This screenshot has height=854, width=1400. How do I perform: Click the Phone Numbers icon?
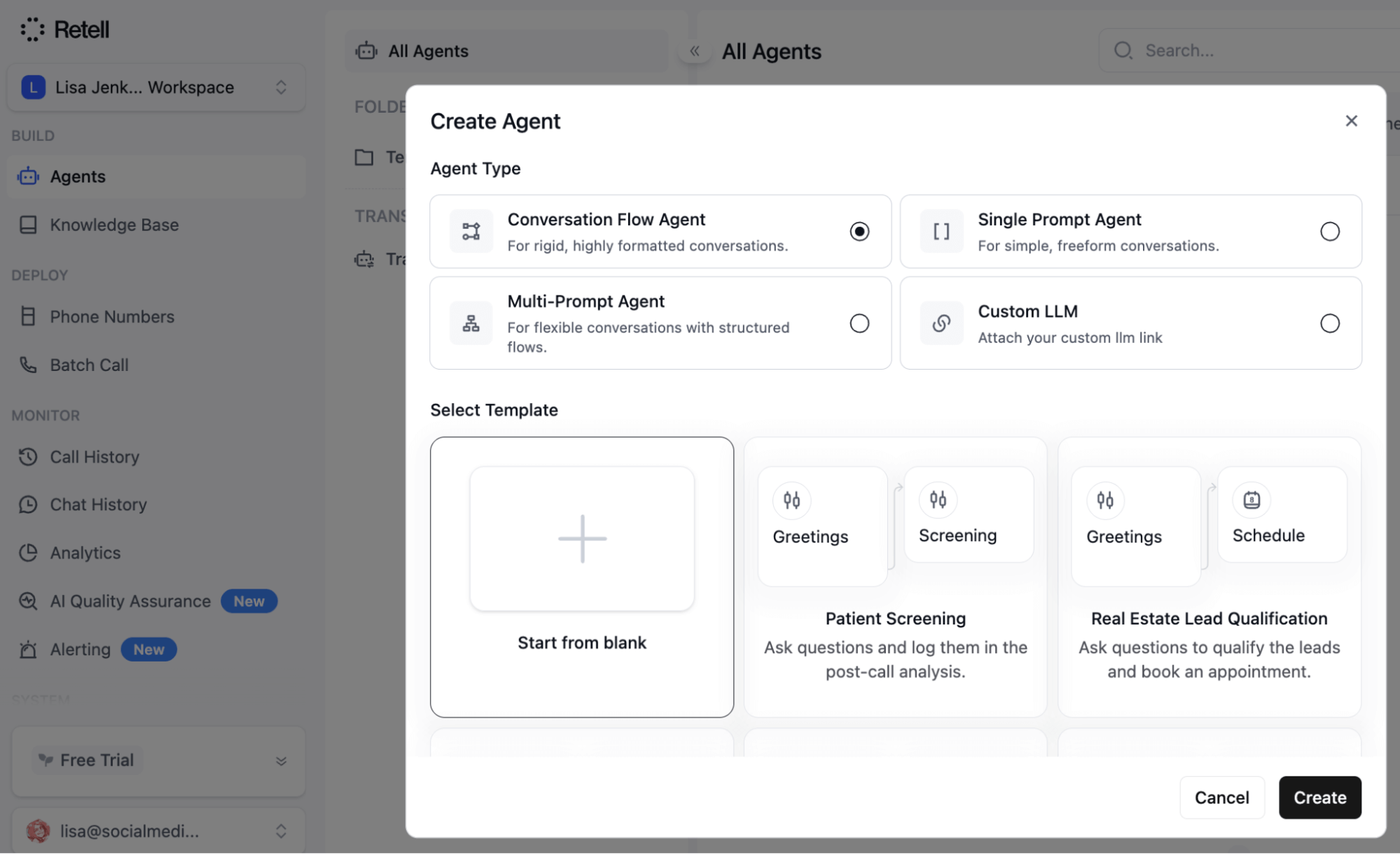pyautogui.click(x=28, y=316)
